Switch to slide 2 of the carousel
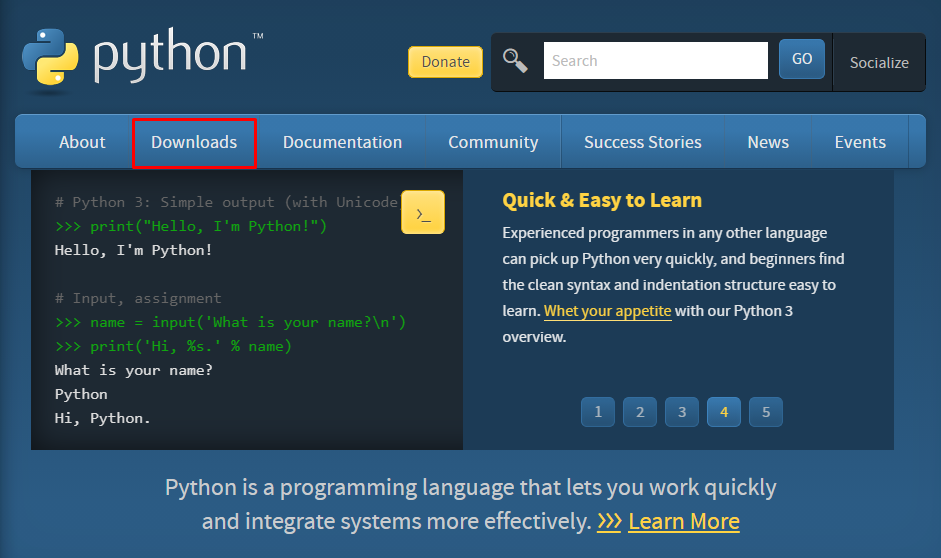The width and height of the screenshot is (941, 558). (x=640, y=412)
